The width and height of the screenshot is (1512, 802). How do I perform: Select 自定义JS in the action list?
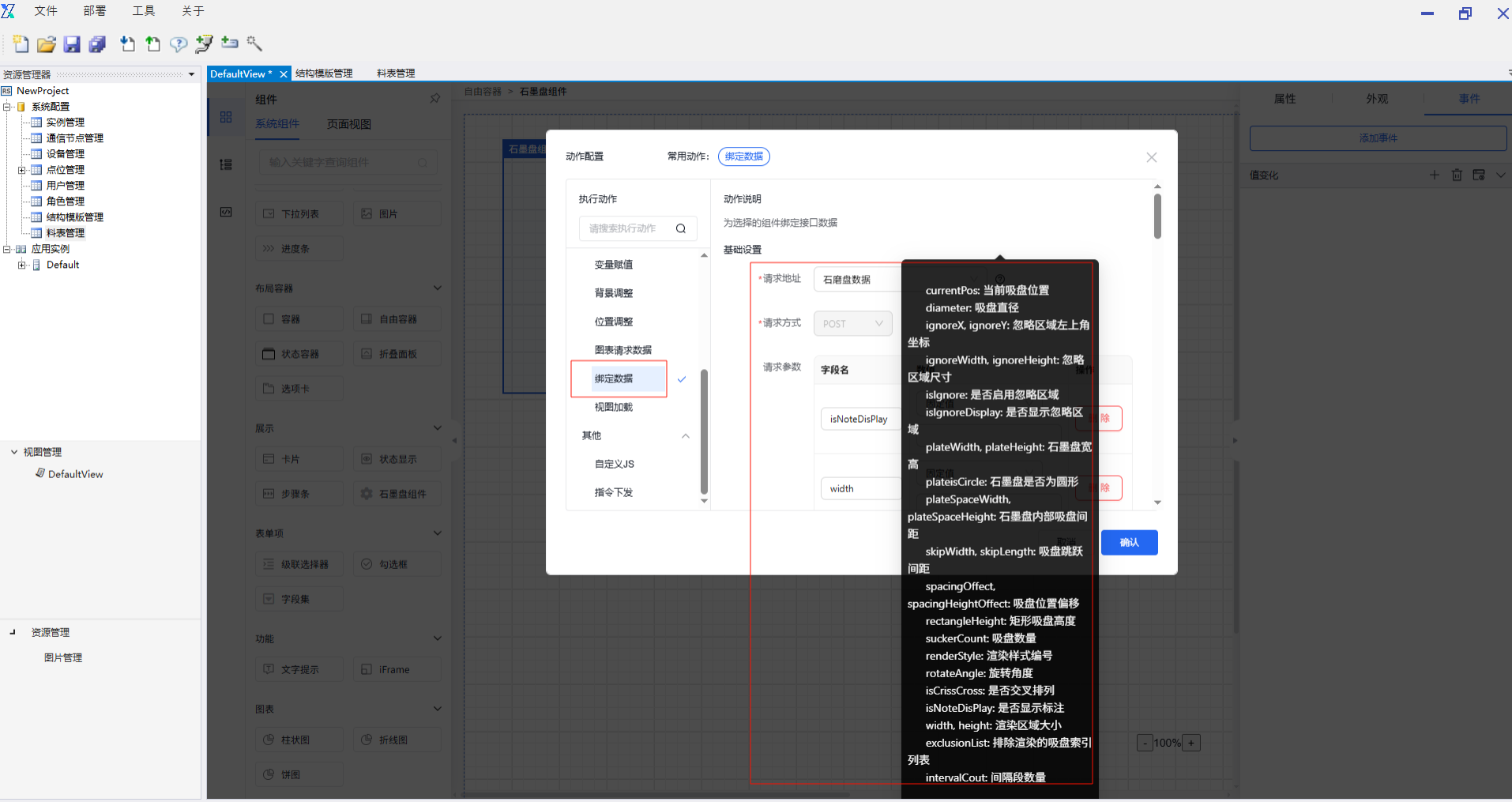point(614,465)
